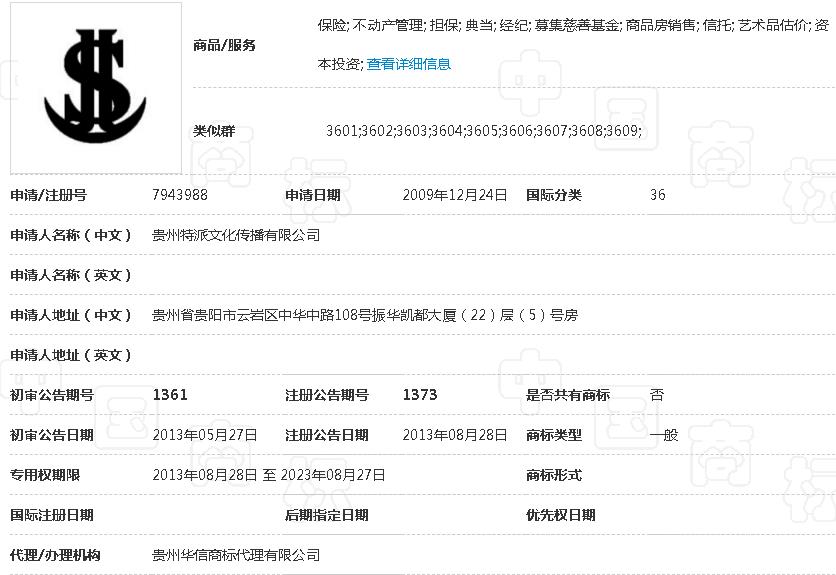Click the 代理/办理机构 label

click(x=55, y=555)
